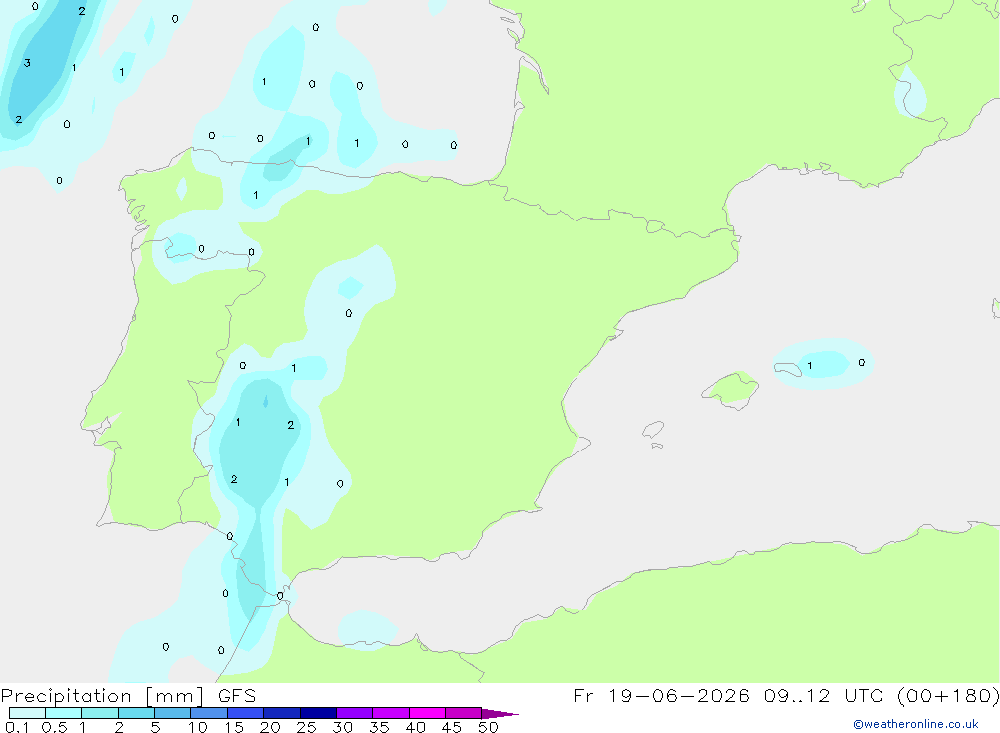Viewport: 1000px width, 733px height.
Task: Pick the 15–20 mm legend swatch
Action: (x=245, y=713)
